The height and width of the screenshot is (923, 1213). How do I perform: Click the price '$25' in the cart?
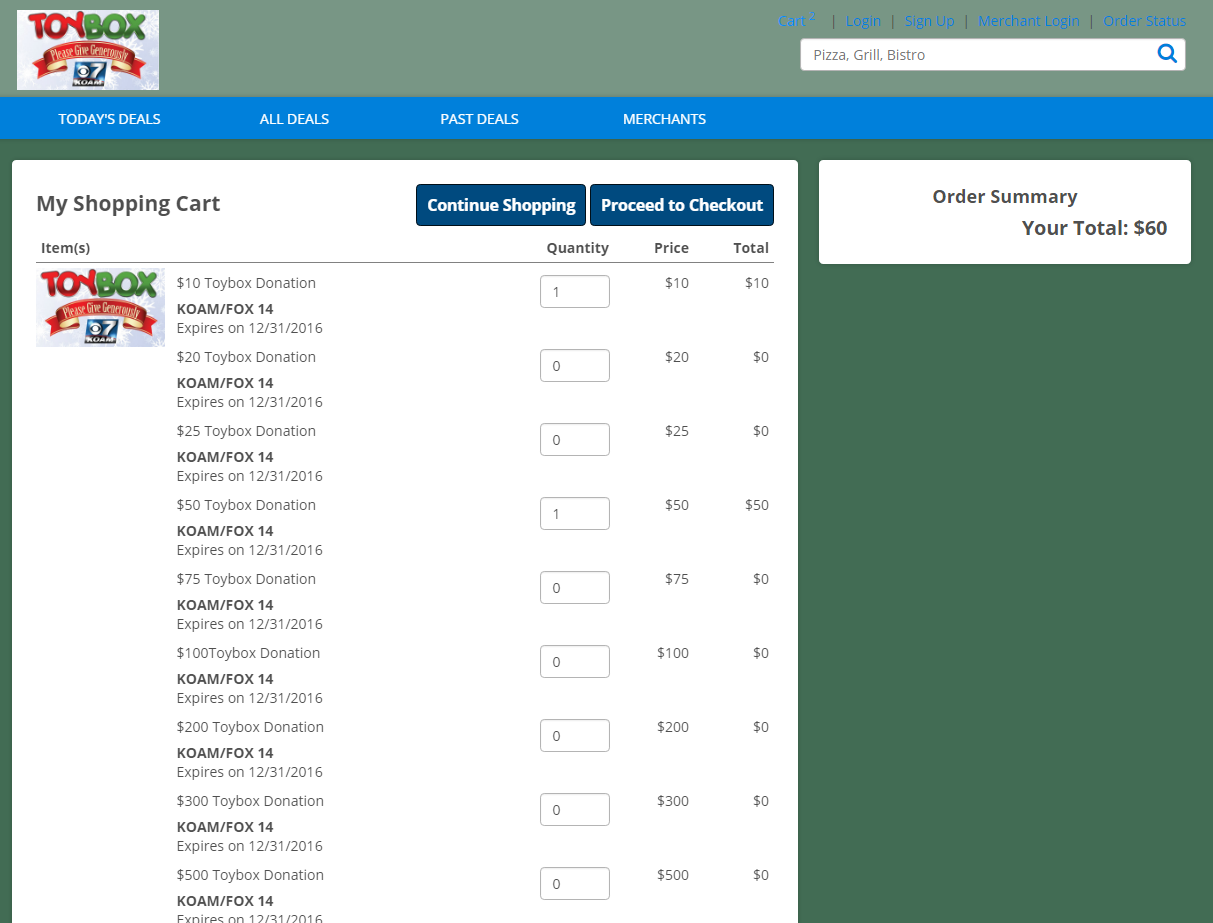pos(677,431)
